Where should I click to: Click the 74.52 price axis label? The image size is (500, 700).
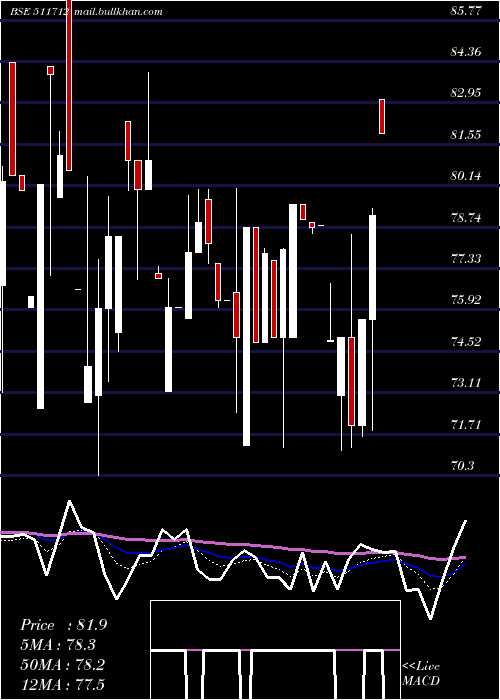point(466,342)
